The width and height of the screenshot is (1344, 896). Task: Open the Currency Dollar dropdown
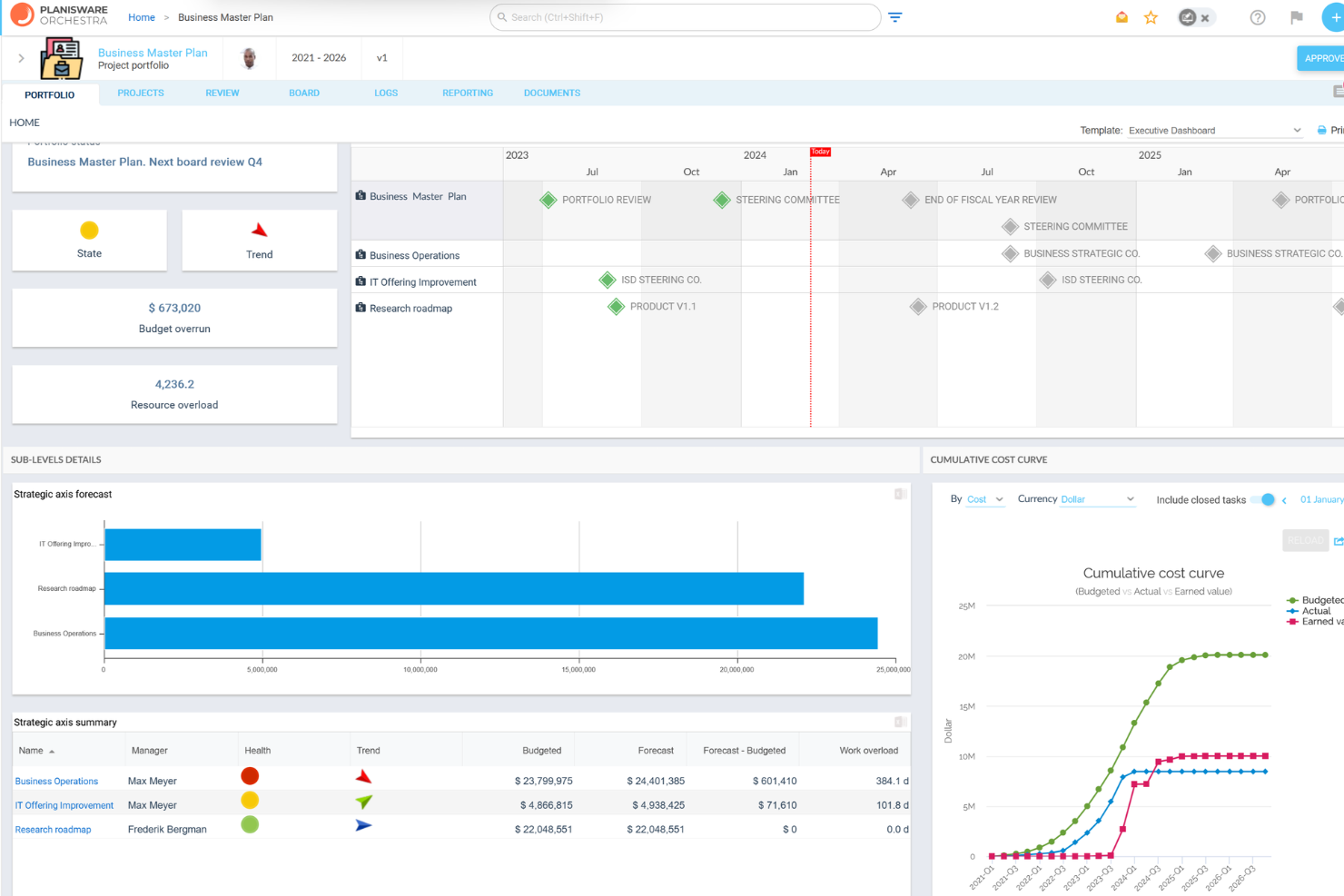click(x=1098, y=499)
